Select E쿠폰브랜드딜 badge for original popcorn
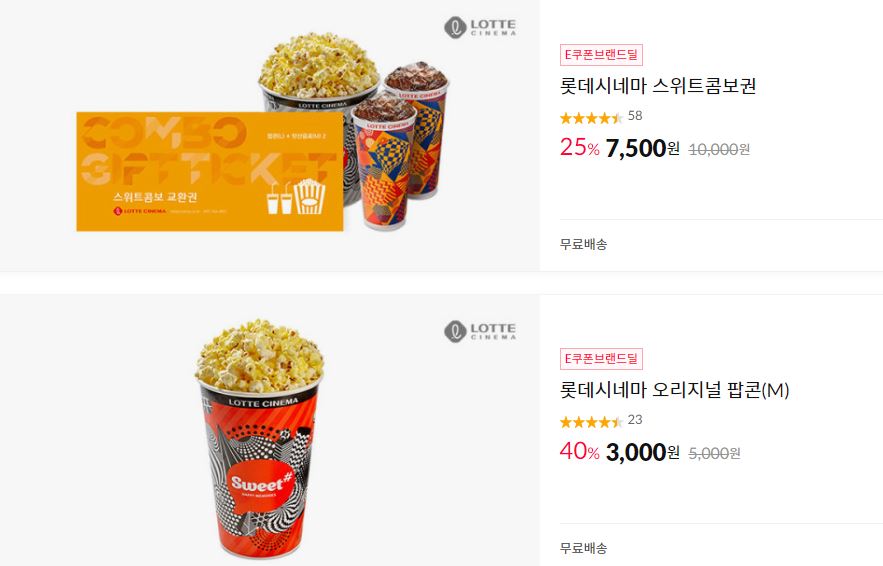Screen dimensions: 883x566 point(601,359)
